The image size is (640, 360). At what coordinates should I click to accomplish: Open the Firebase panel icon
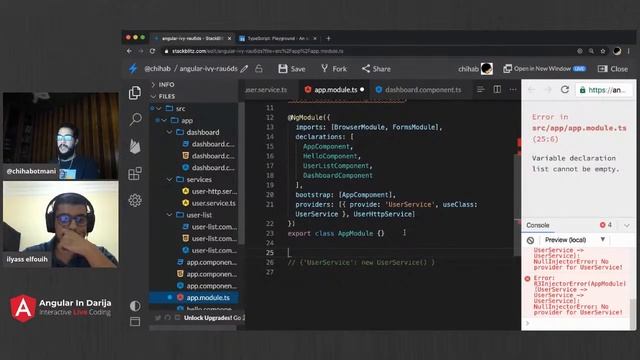point(135,146)
